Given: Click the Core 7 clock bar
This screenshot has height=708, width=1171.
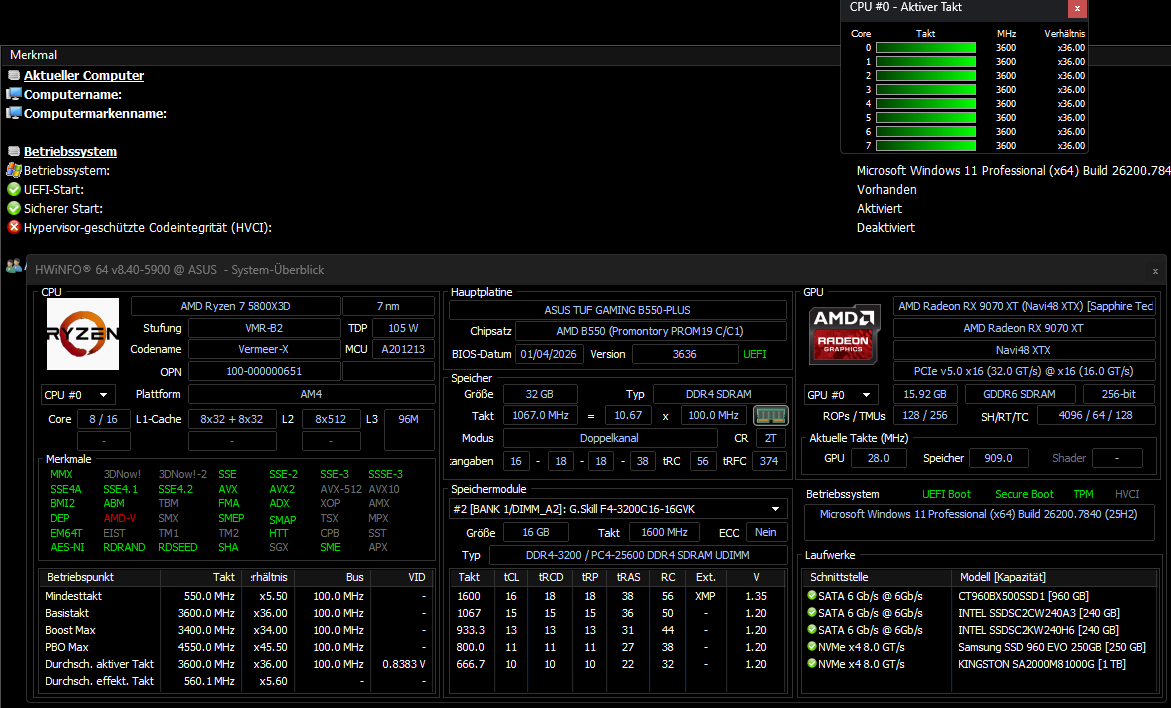Looking at the screenshot, I should point(926,146).
